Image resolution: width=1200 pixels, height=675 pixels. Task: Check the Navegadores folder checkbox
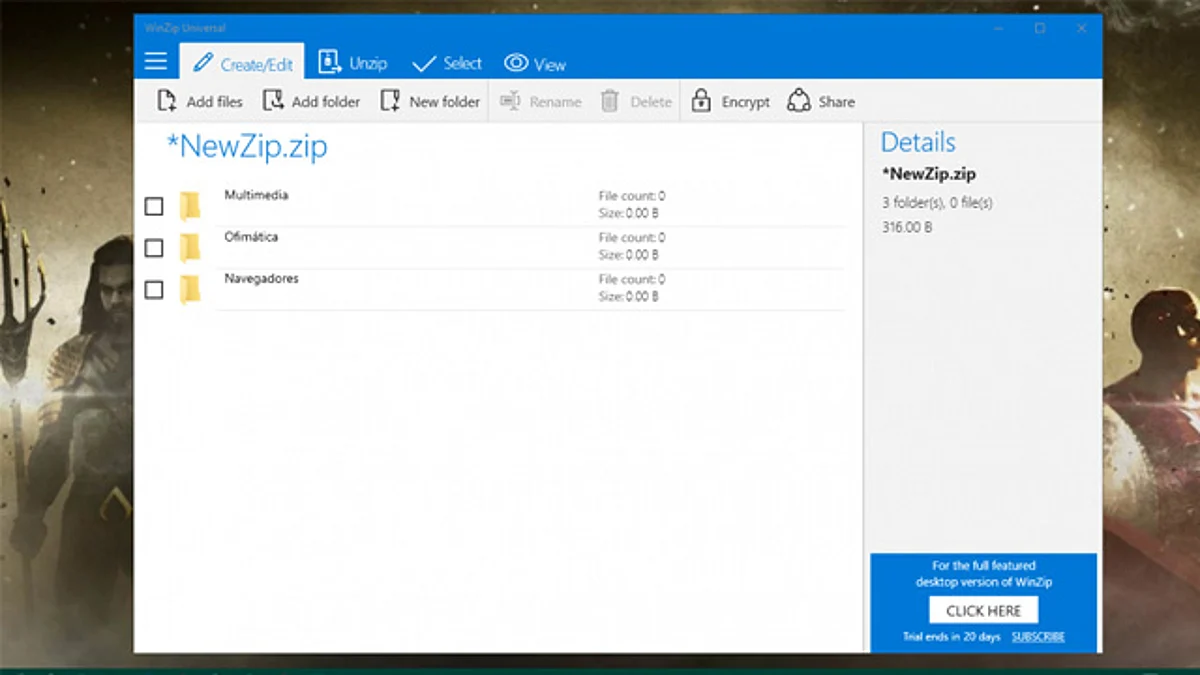tap(154, 290)
